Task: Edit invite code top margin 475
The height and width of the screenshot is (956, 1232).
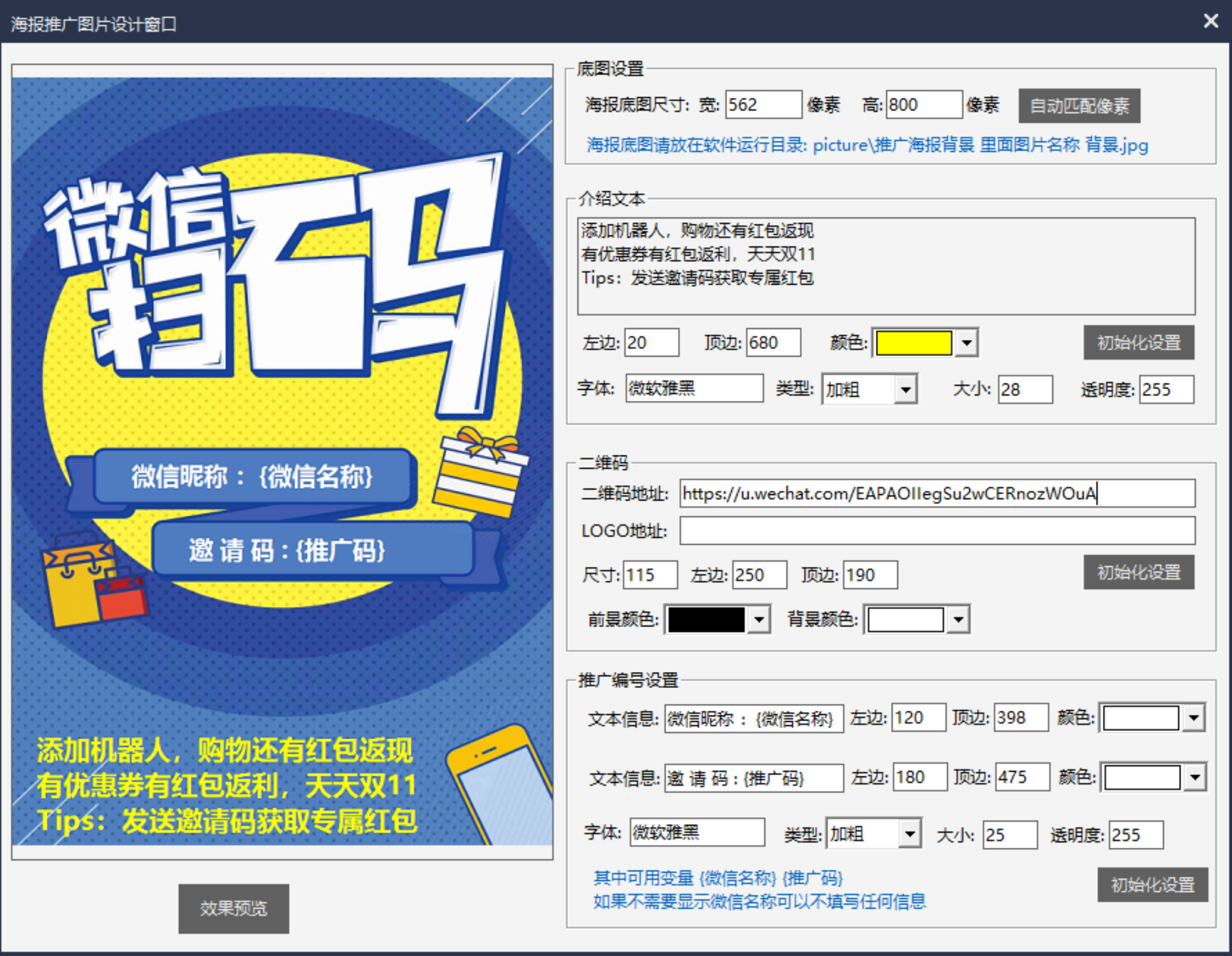Action: pos(1022,778)
